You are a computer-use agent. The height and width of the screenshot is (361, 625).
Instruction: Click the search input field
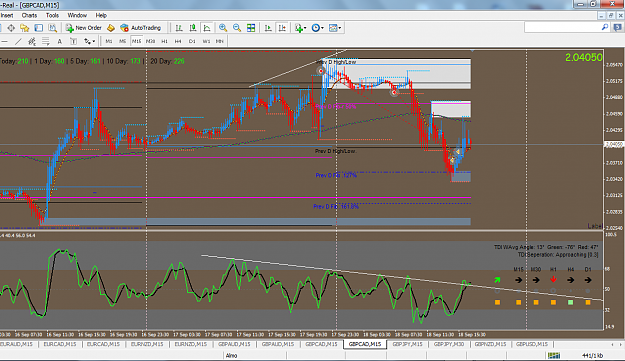click(563, 27)
